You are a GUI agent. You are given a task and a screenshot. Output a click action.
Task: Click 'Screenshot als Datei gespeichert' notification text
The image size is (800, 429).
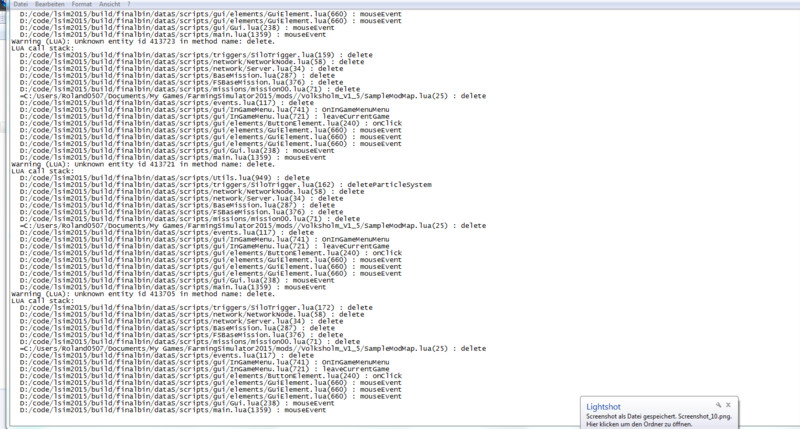659,416
